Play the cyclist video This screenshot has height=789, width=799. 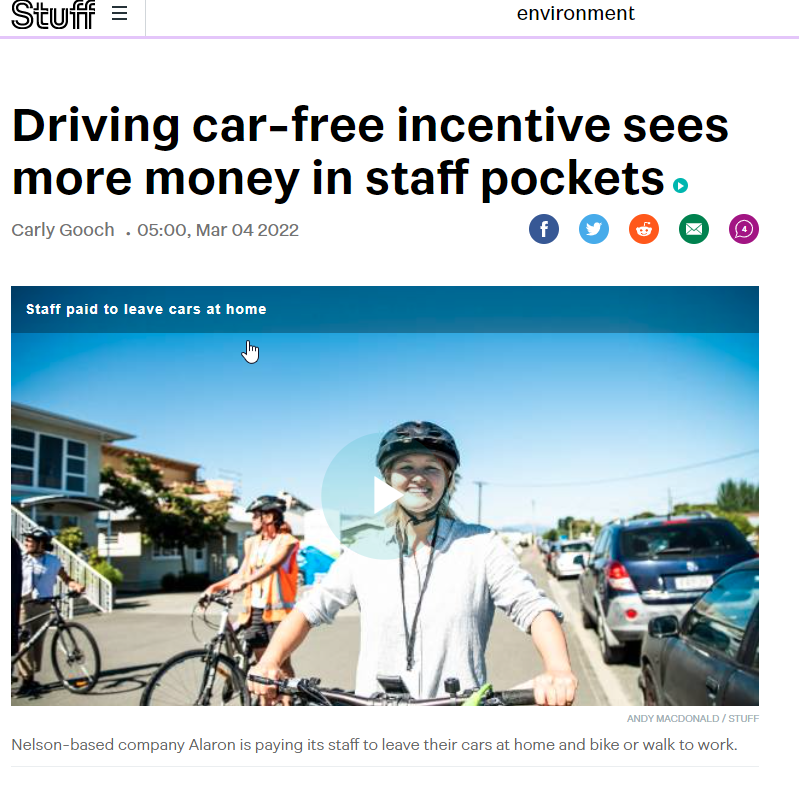385,495
